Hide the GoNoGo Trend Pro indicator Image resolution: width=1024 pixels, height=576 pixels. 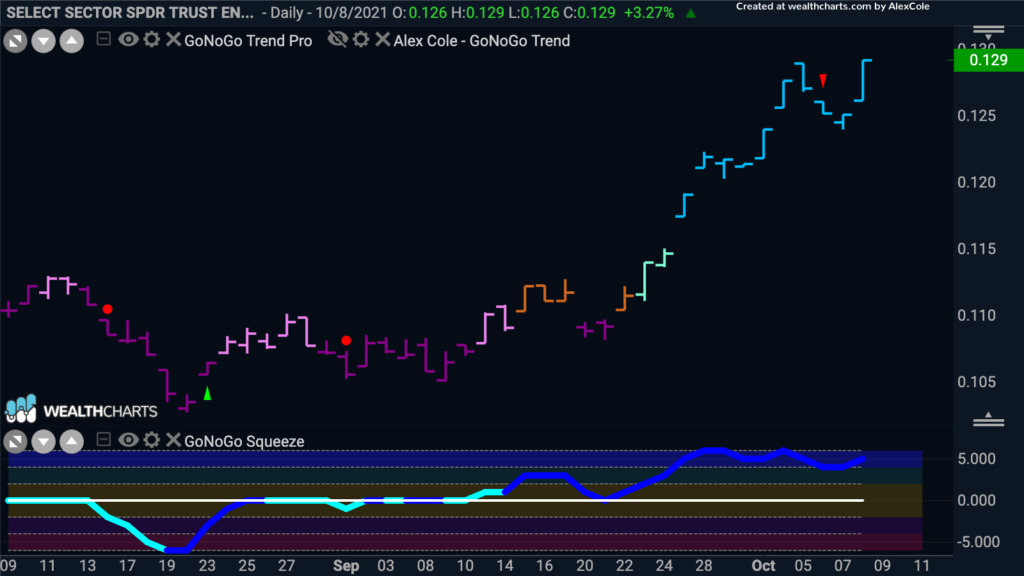pyautogui.click(x=128, y=39)
